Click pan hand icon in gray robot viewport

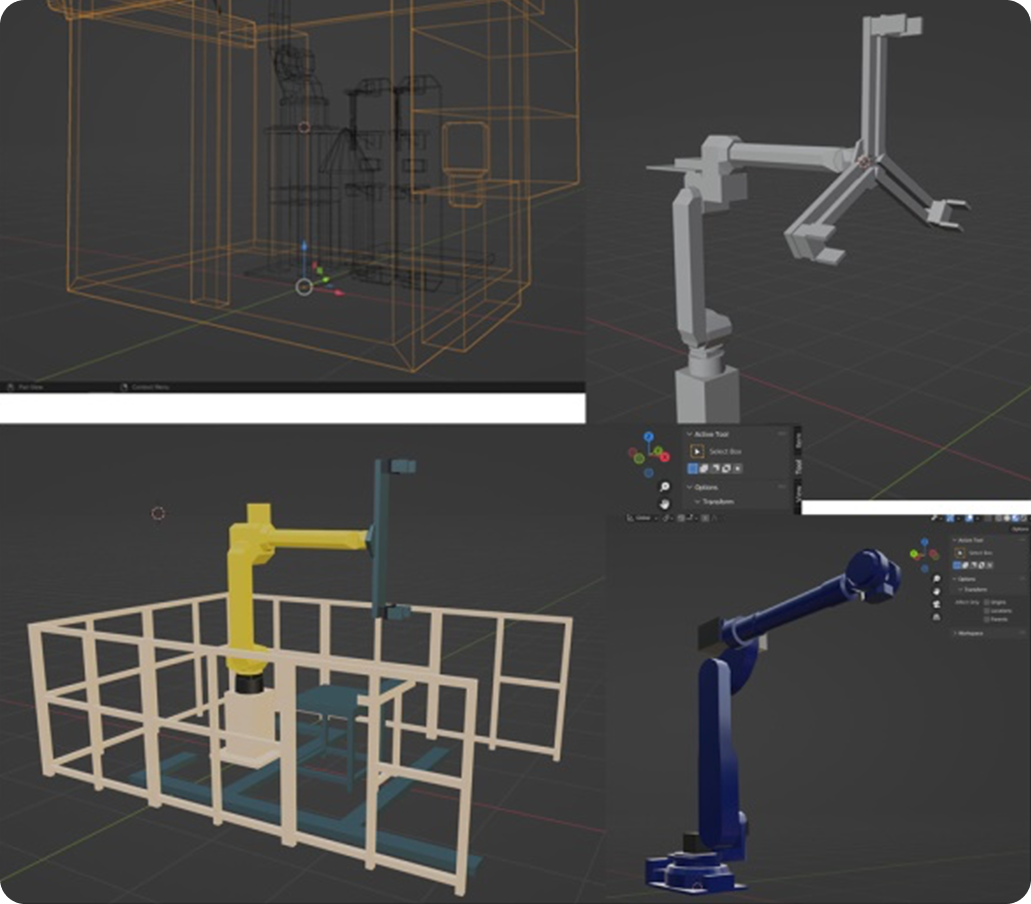coord(665,504)
